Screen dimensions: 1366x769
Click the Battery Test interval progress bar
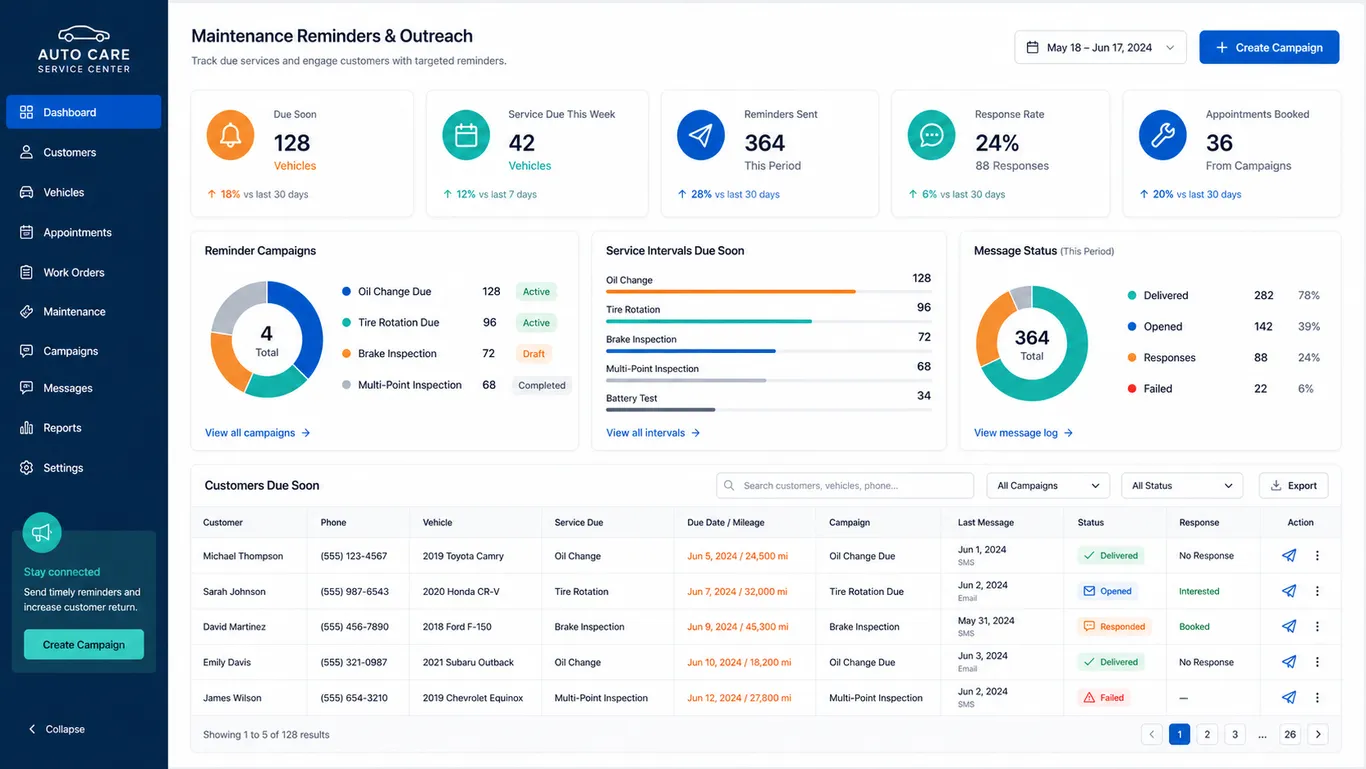tap(768, 410)
